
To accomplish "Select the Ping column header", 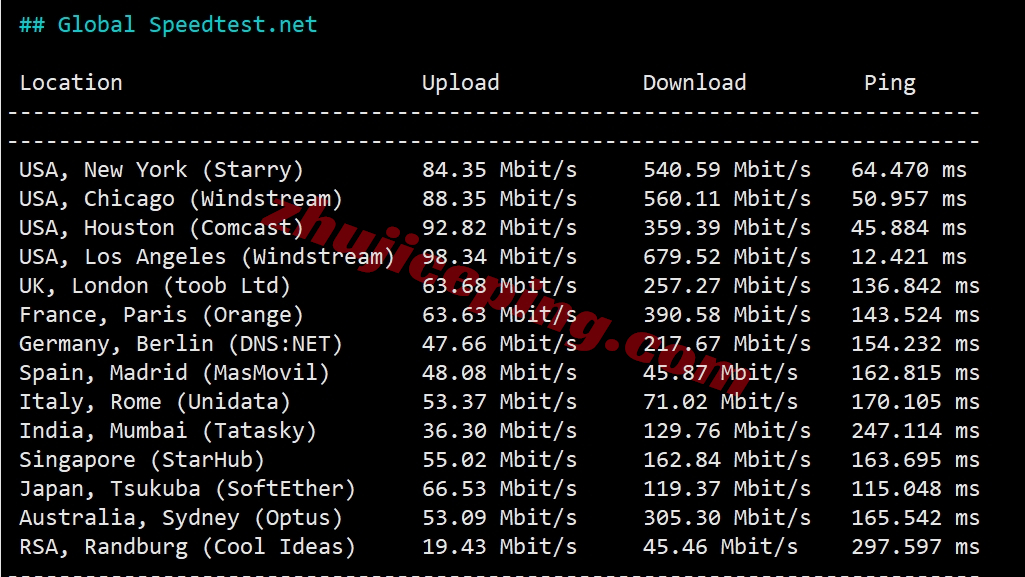I will coord(890,83).
